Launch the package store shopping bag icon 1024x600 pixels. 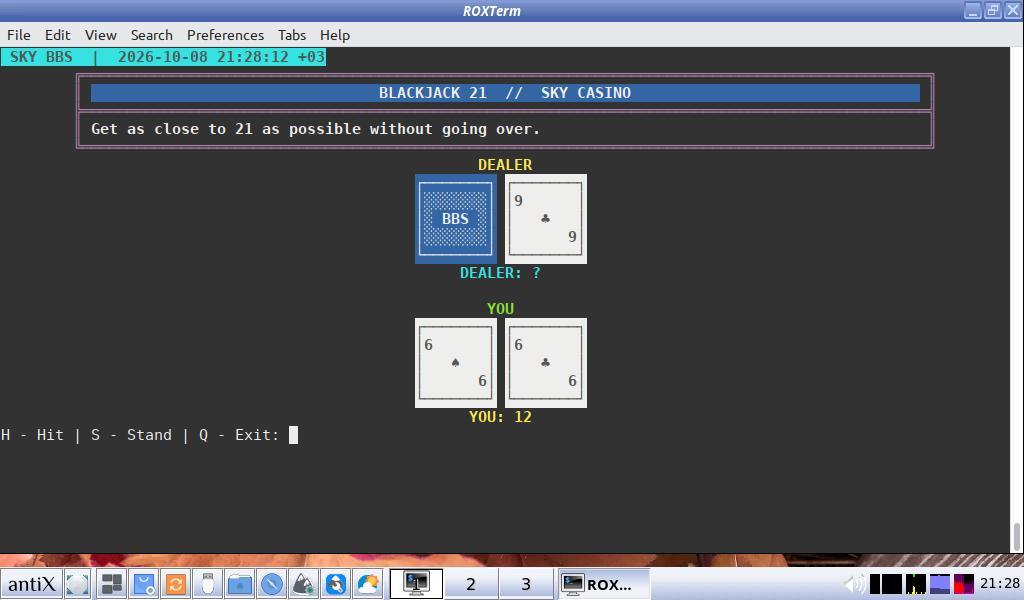(144, 584)
